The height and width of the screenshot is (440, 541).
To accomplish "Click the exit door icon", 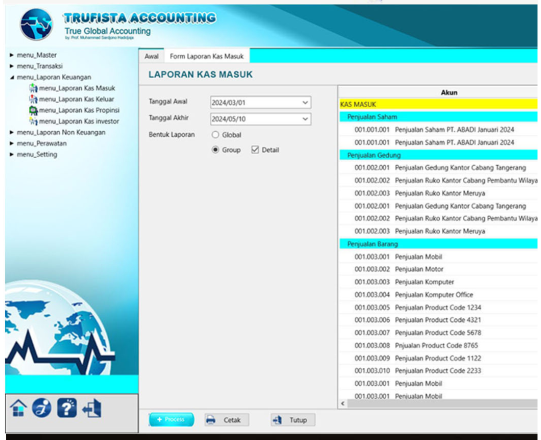I will click(x=92, y=408).
